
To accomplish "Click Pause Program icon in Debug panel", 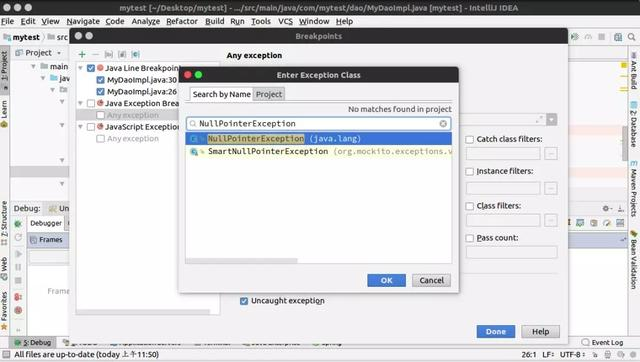I will (x=18, y=267).
